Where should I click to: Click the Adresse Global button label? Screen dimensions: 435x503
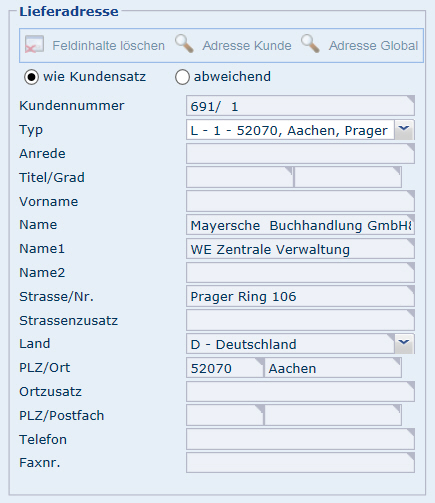pyautogui.click(x=373, y=46)
